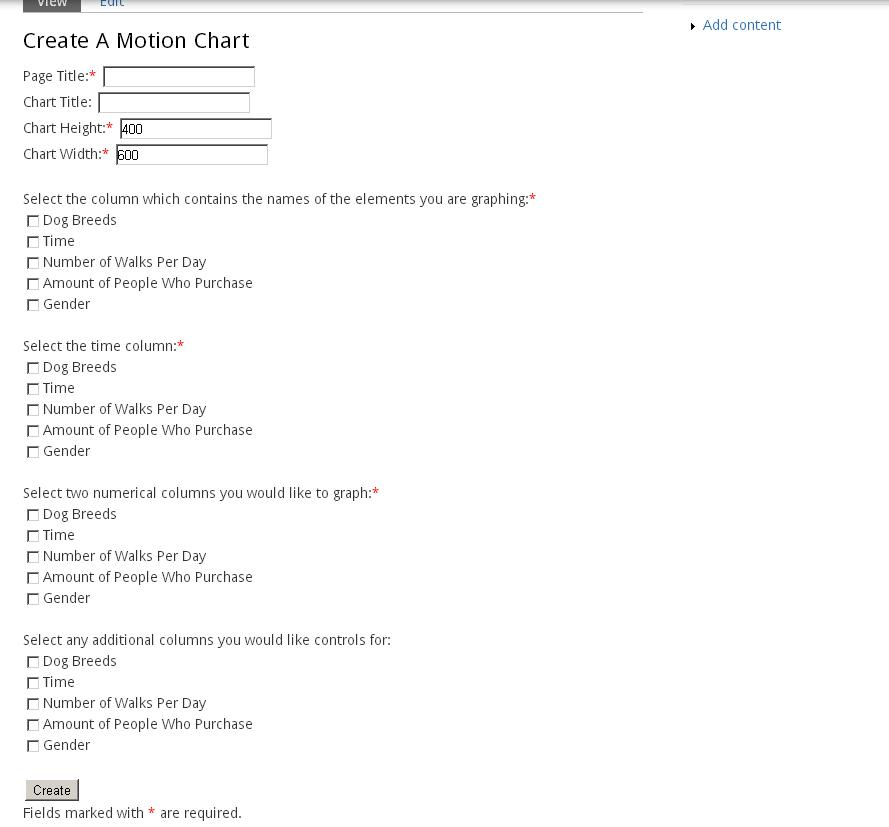Screen dimensions: 889x827
Task: Expand the Add content disclosure arrow
Action: click(x=692, y=25)
